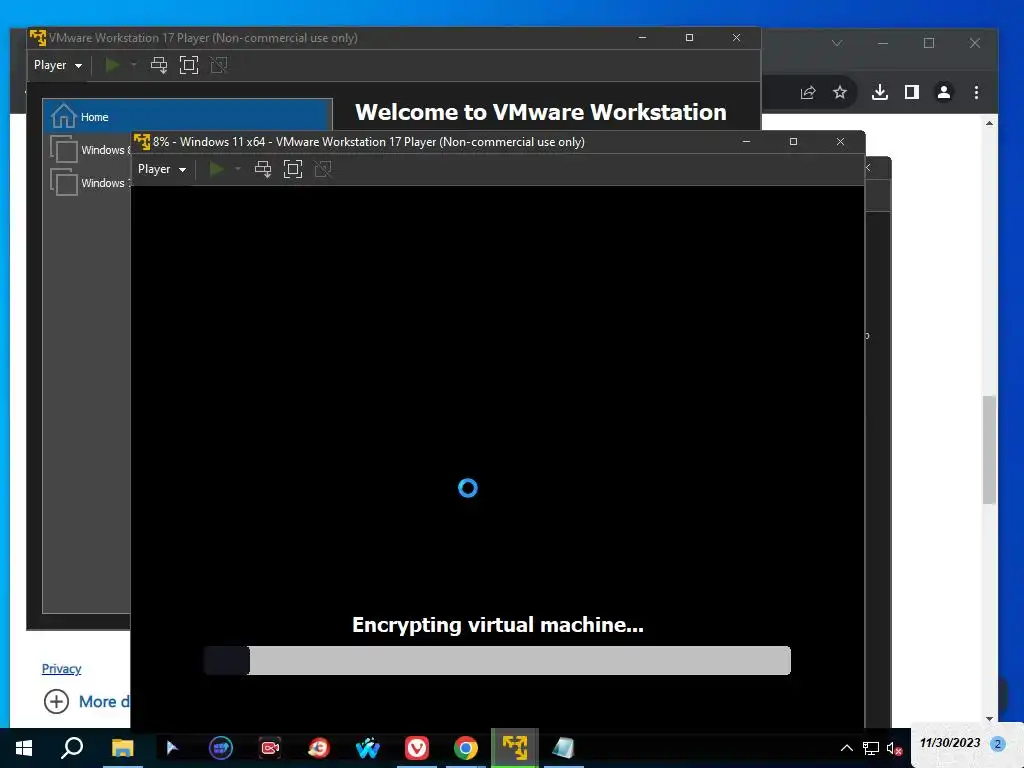
Task: Click VMware icon in front window title bar
Action: pos(142,142)
